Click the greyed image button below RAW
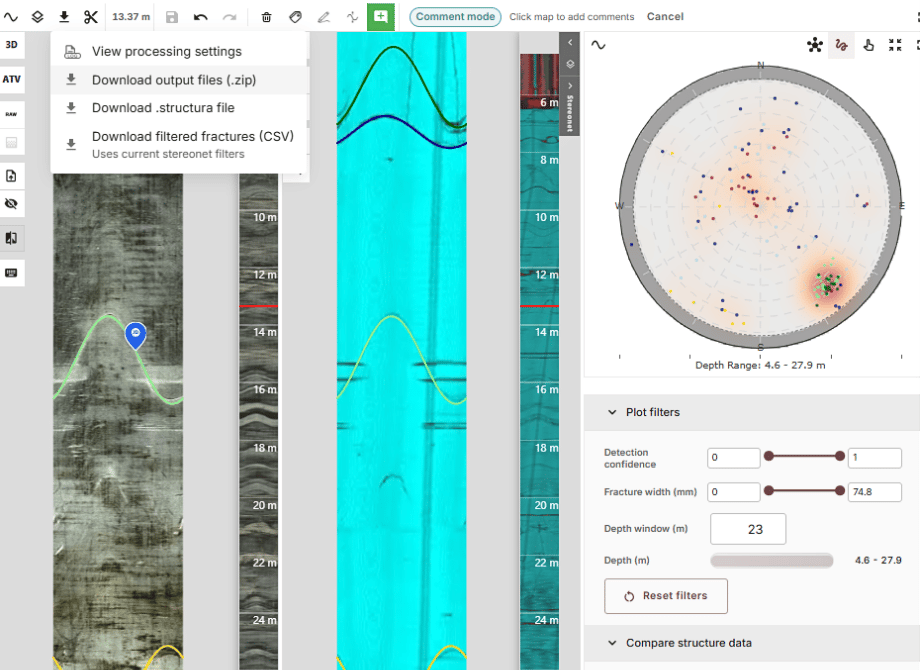 [11, 143]
